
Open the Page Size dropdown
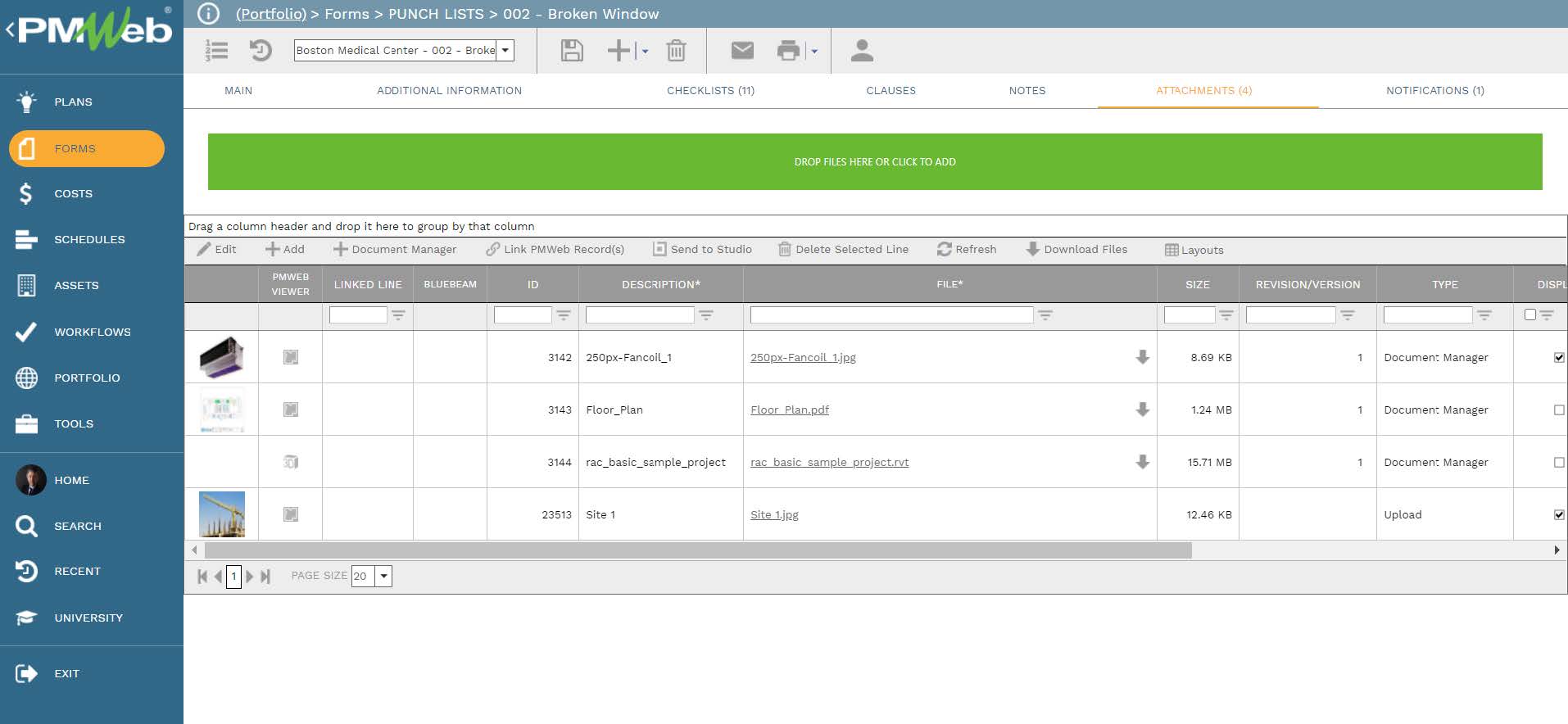pos(383,576)
